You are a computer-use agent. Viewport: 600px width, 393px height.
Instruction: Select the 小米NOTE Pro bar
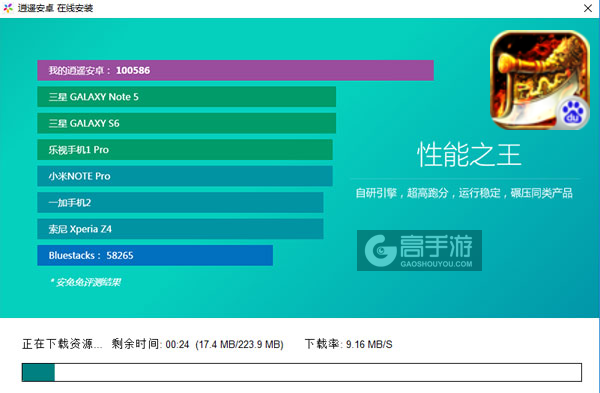pyautogui.click(x=185, y=176)
